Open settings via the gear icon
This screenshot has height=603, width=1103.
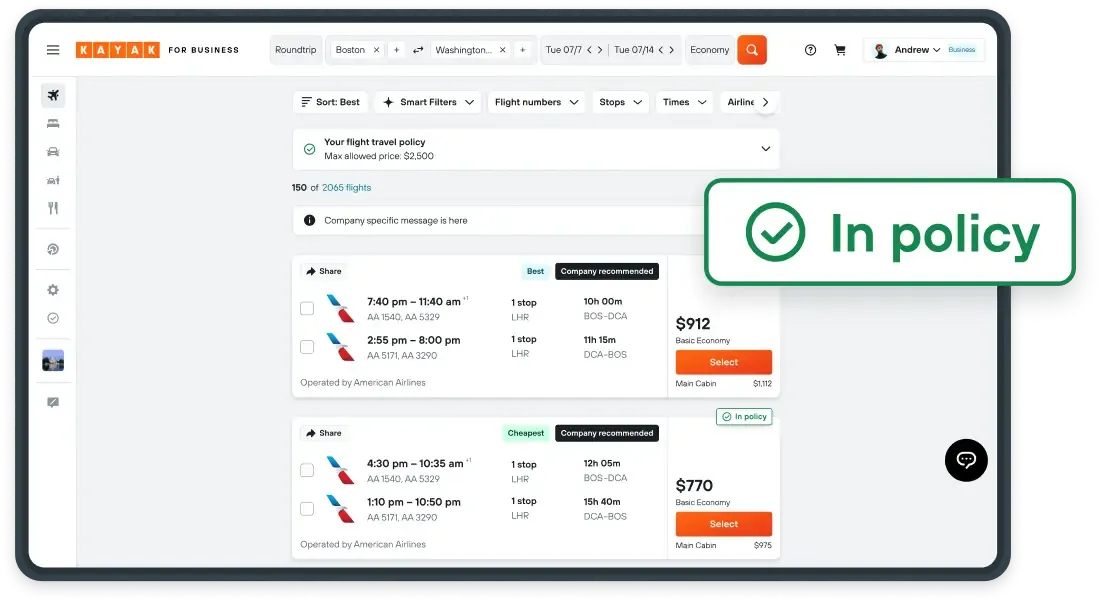tap(53, 290)
